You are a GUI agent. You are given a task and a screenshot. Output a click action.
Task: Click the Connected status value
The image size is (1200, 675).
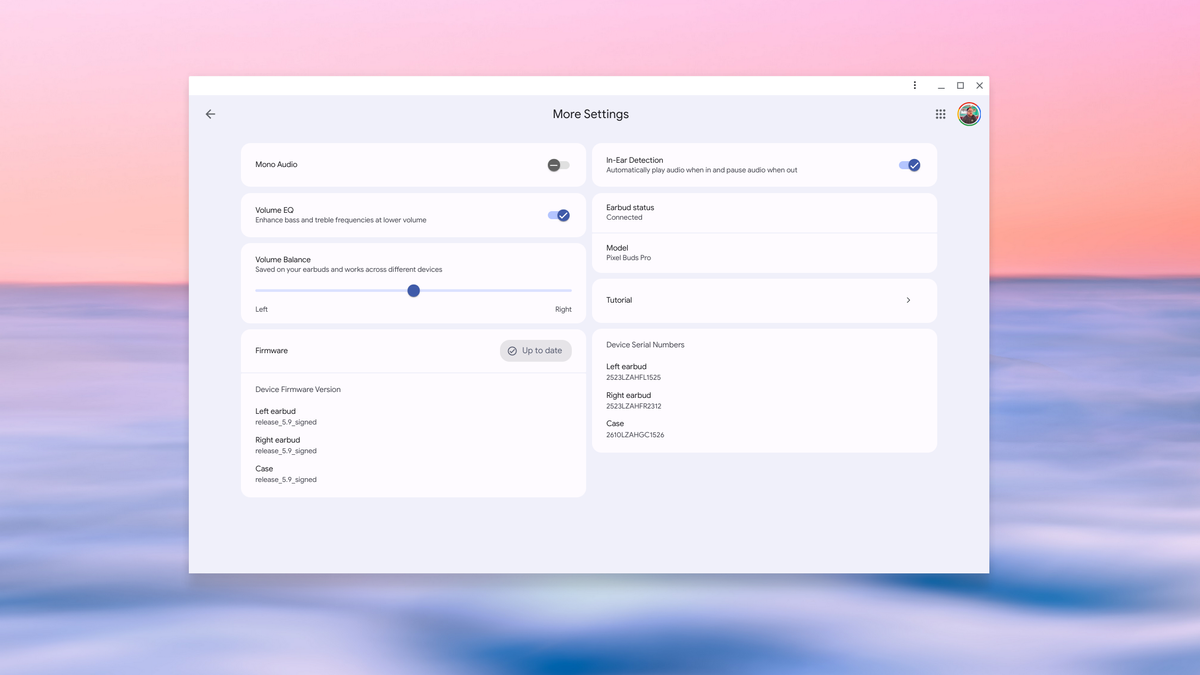624,217
